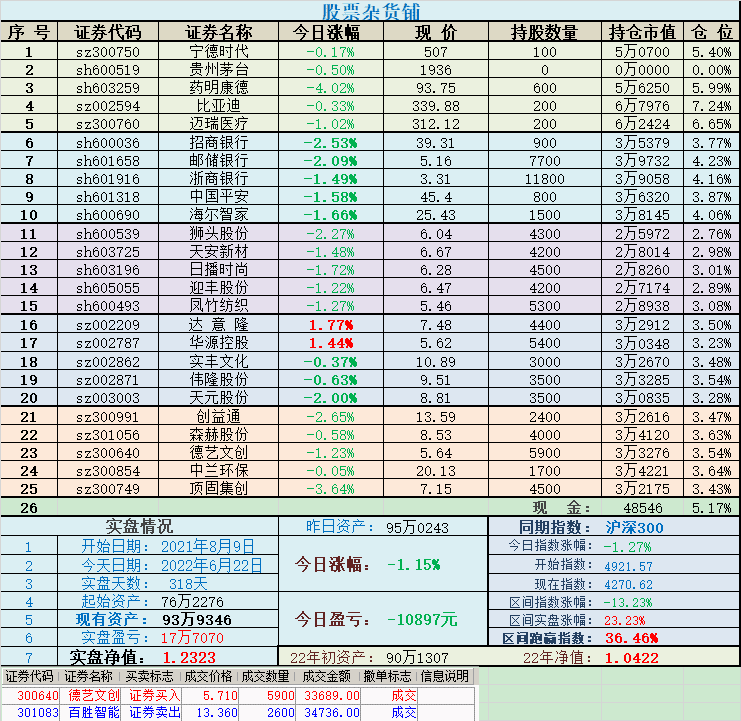Screen dimensions: 741x721
Task: Select 中兰环保 market value 3万4221
Action: click(x=642, y=471)
